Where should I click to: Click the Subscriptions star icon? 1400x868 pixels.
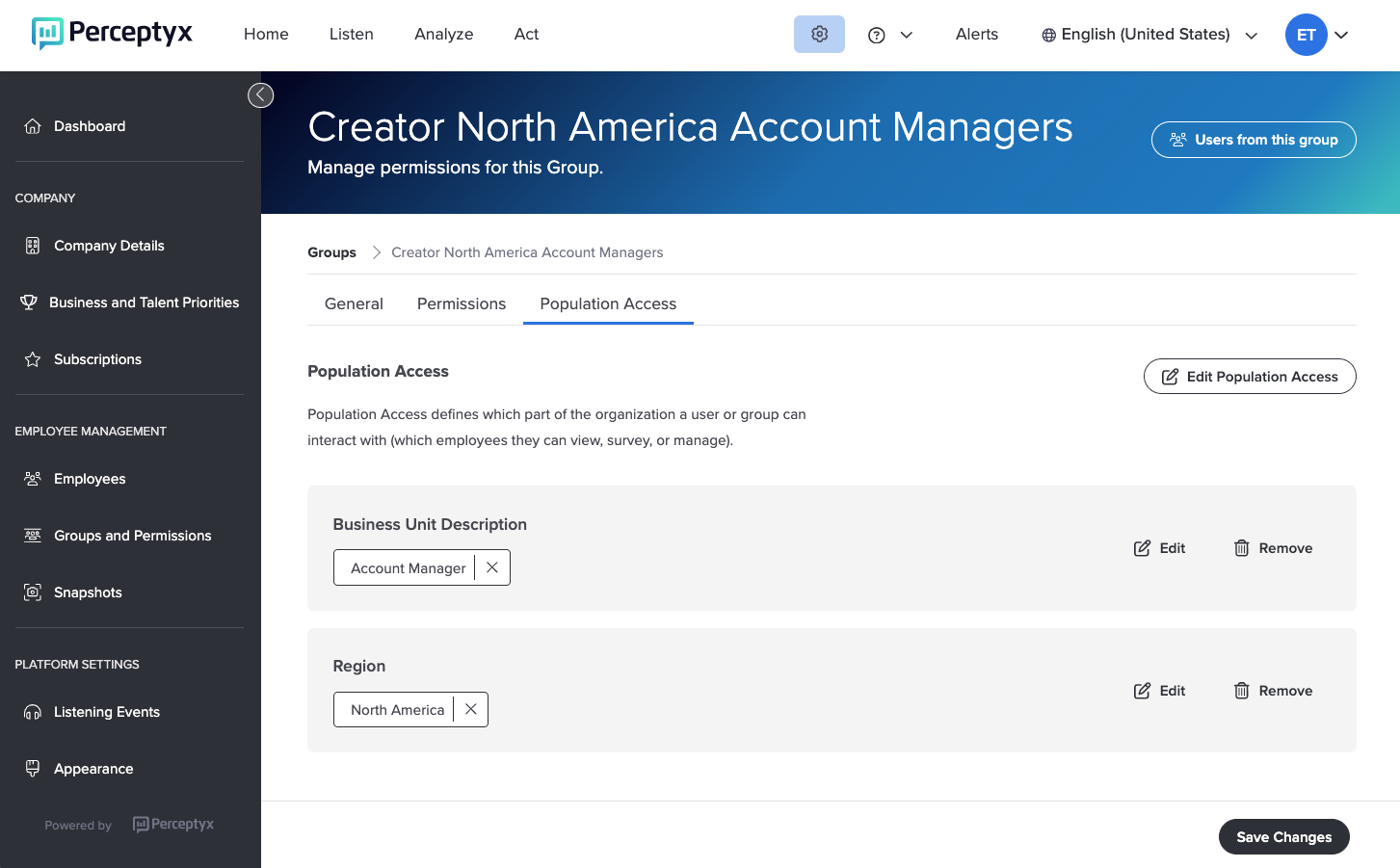pyautogui.click(x=33, y=359)
